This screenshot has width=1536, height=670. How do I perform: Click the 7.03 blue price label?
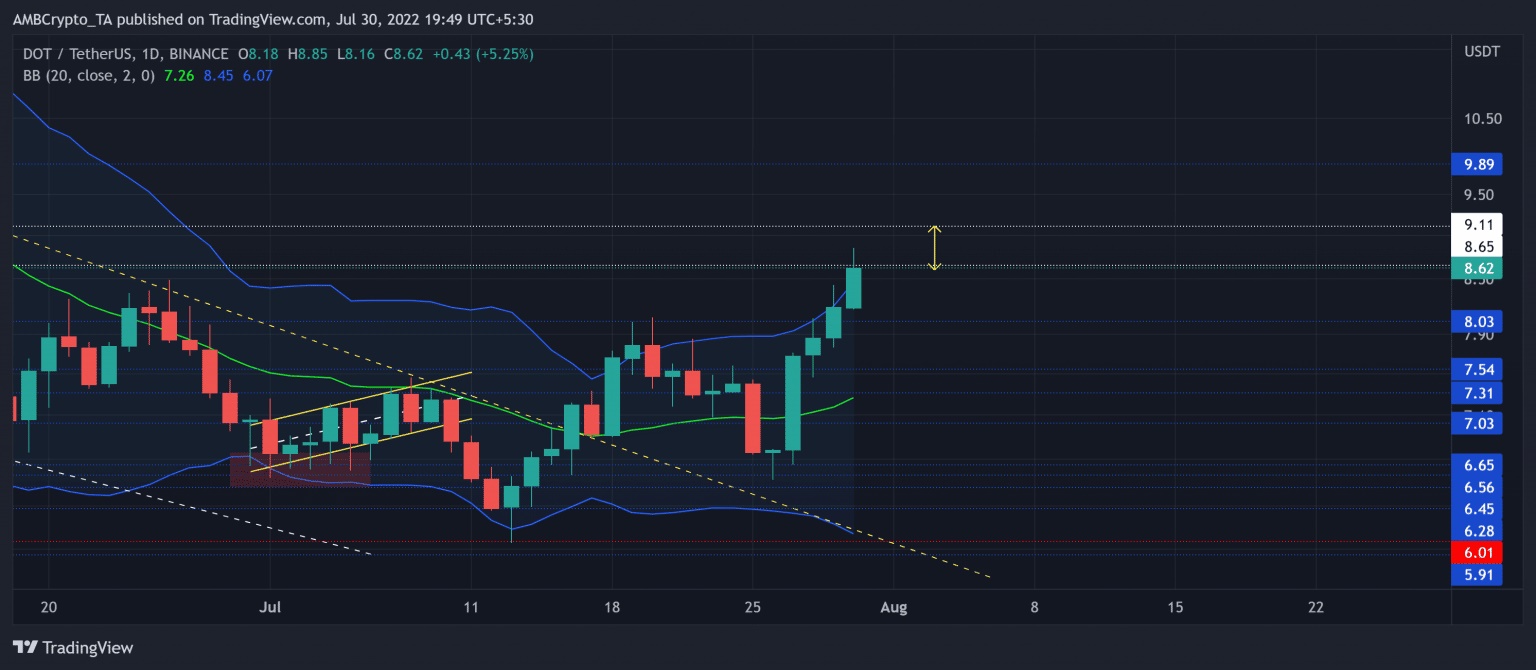click(1476, 425)
